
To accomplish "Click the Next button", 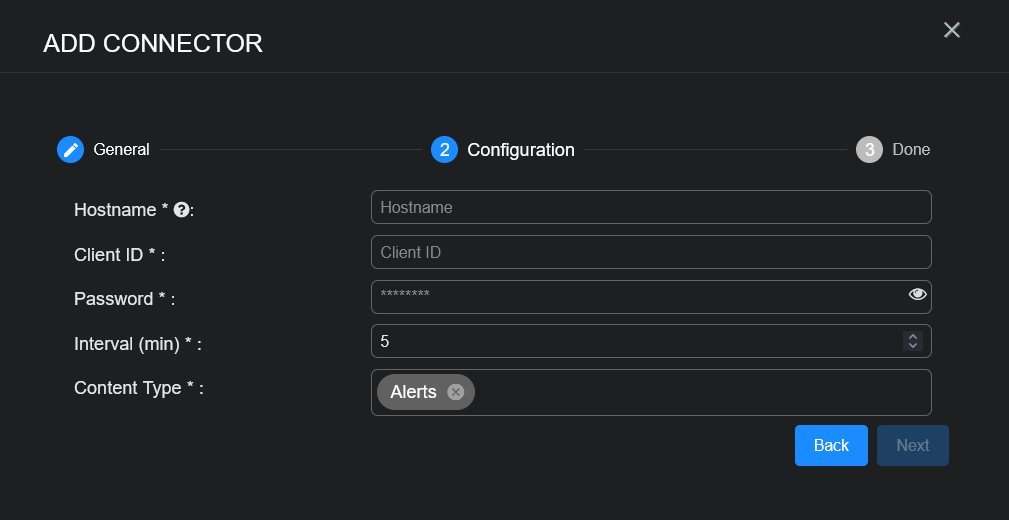I will [912, 445].
